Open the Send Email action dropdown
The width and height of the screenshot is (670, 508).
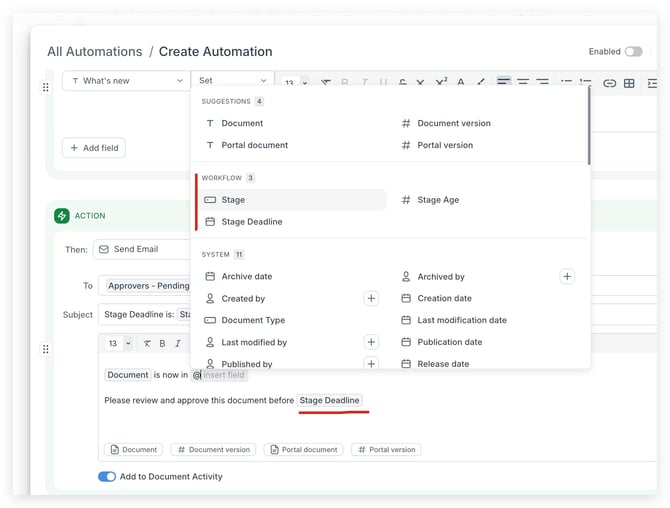click(x=142, y=249)
